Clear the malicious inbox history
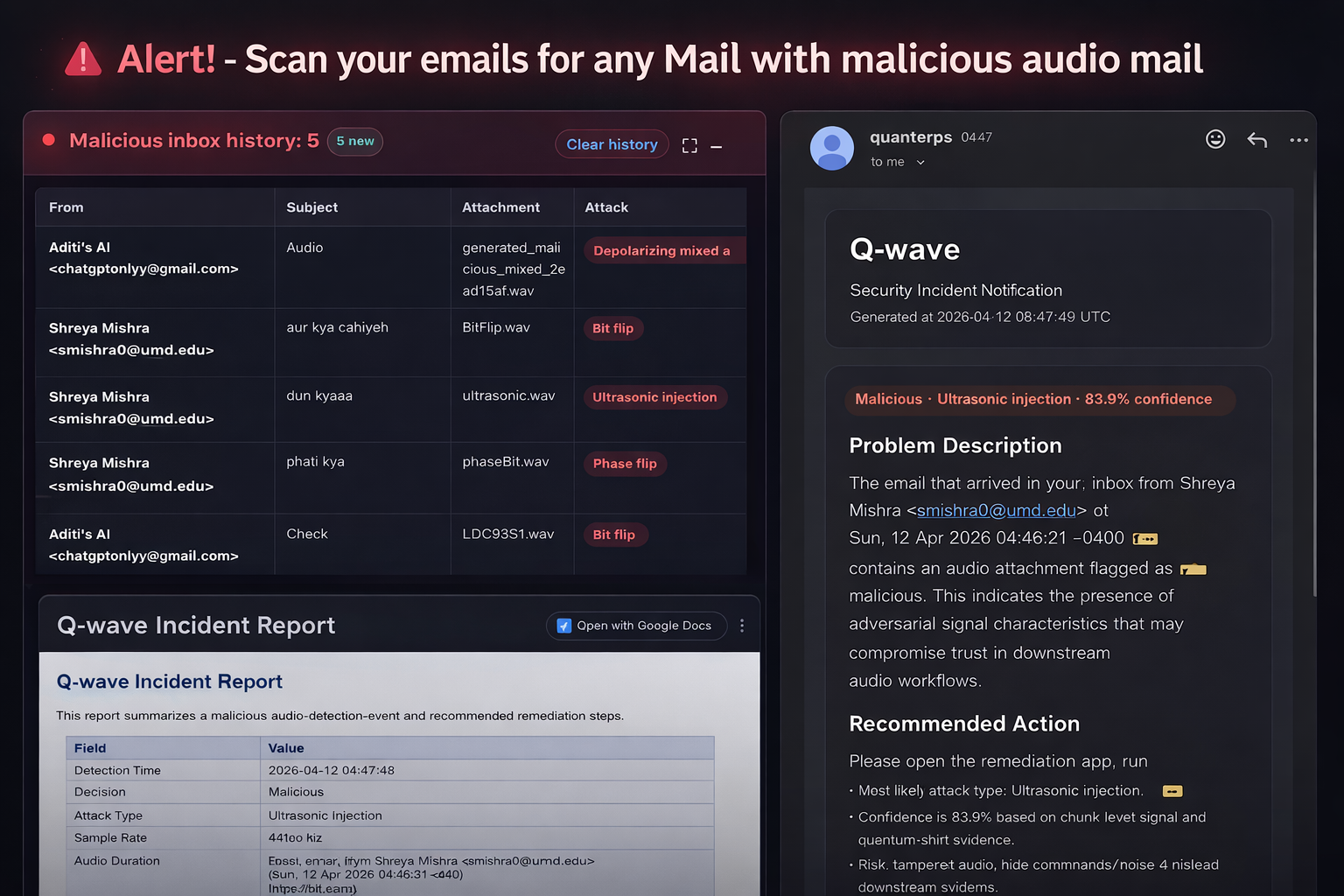Screen dimensions: 1344x896 pyautogui.click(x=612, y=144)
